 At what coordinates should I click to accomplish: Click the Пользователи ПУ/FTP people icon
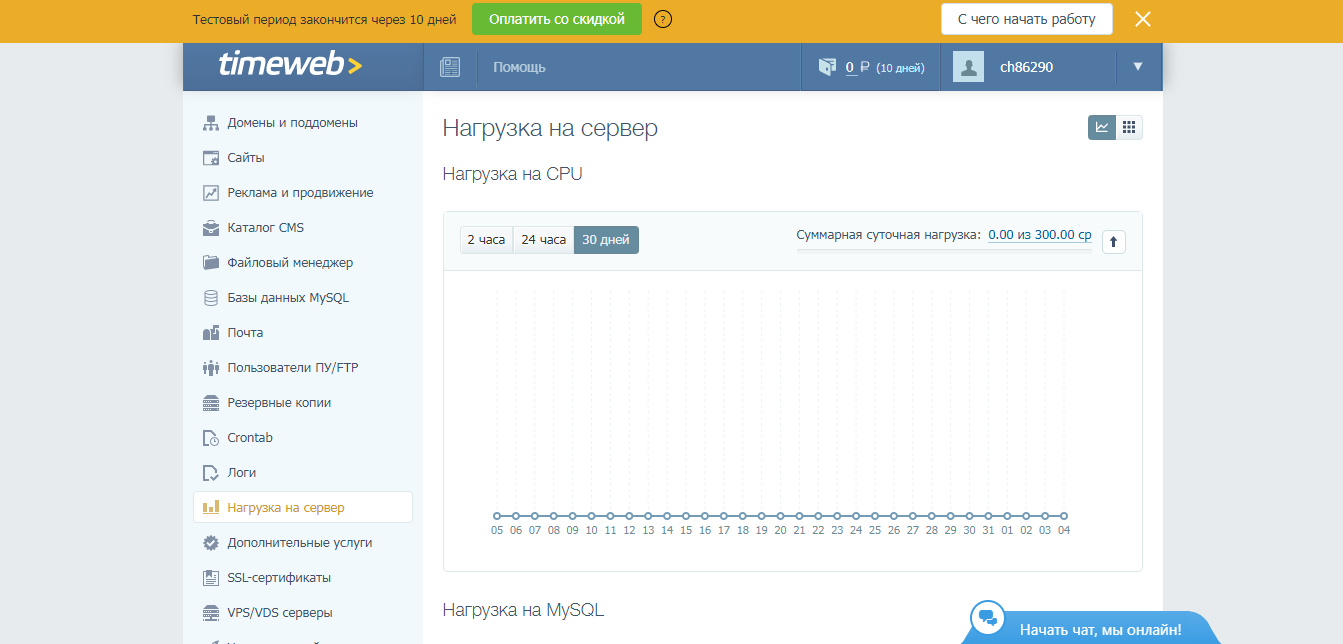tap(210, 368)
